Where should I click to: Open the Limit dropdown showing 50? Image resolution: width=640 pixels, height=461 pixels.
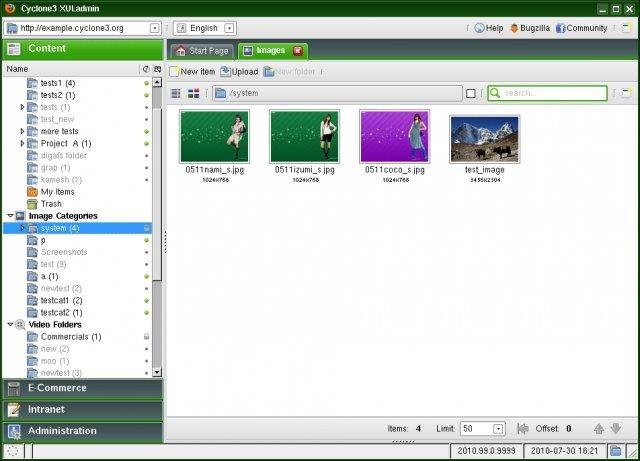point(498,428)
